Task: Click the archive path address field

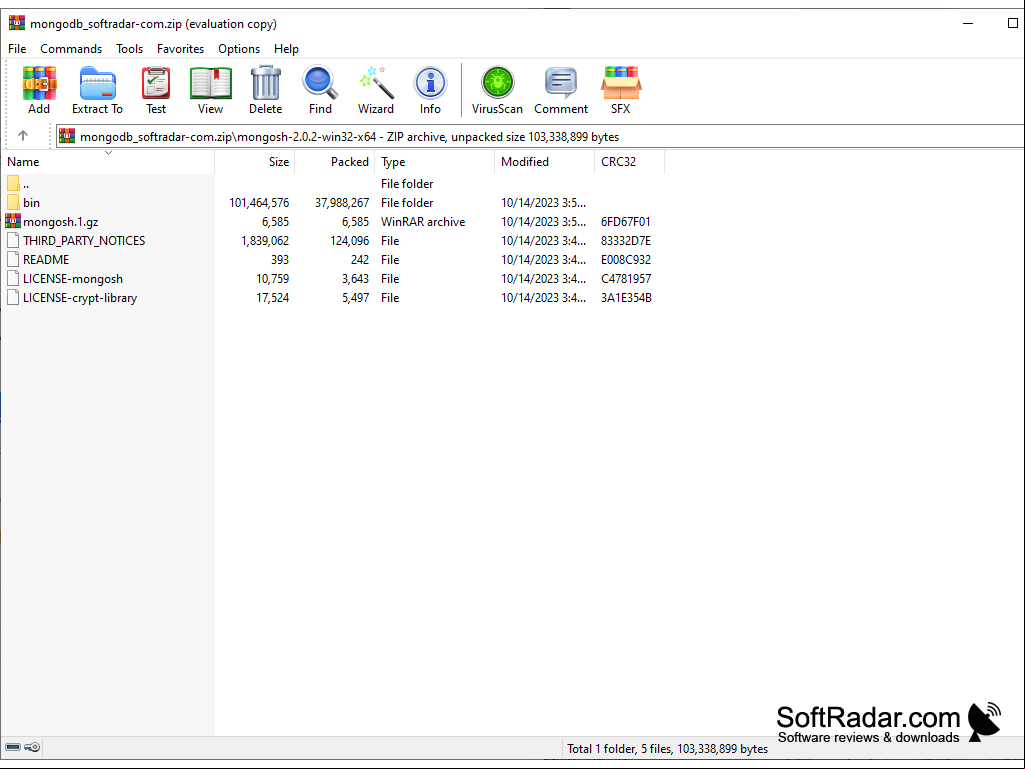Action: click(x=540, y=136)
